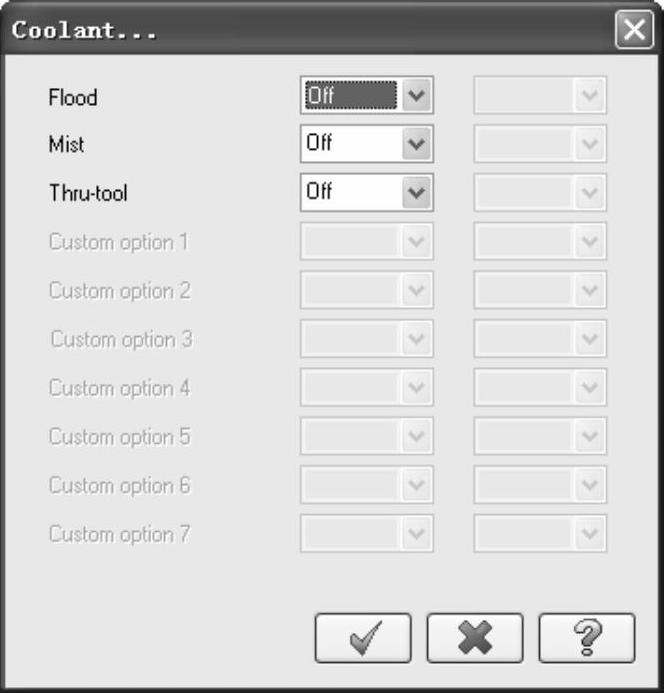Click the Custom option 2 first dropdown
Screen dimensions: 664x693
pos(366,290)
